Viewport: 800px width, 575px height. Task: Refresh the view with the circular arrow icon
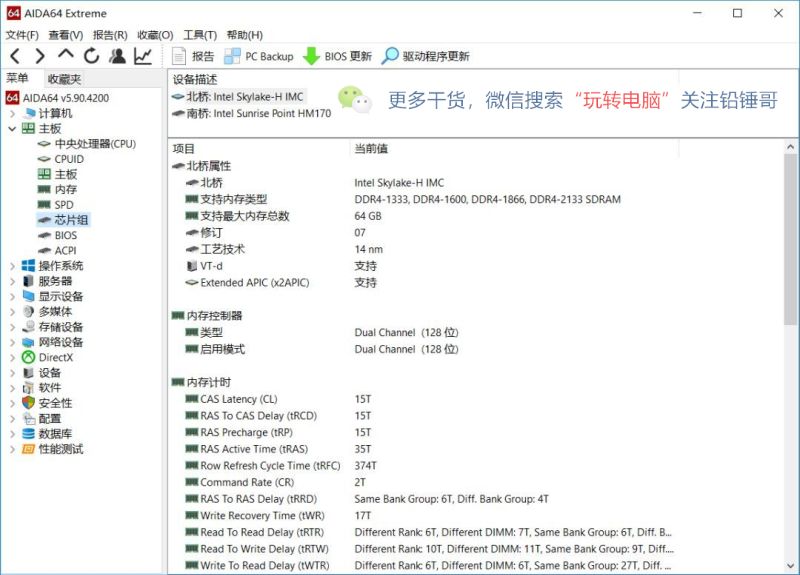point(92,56)
